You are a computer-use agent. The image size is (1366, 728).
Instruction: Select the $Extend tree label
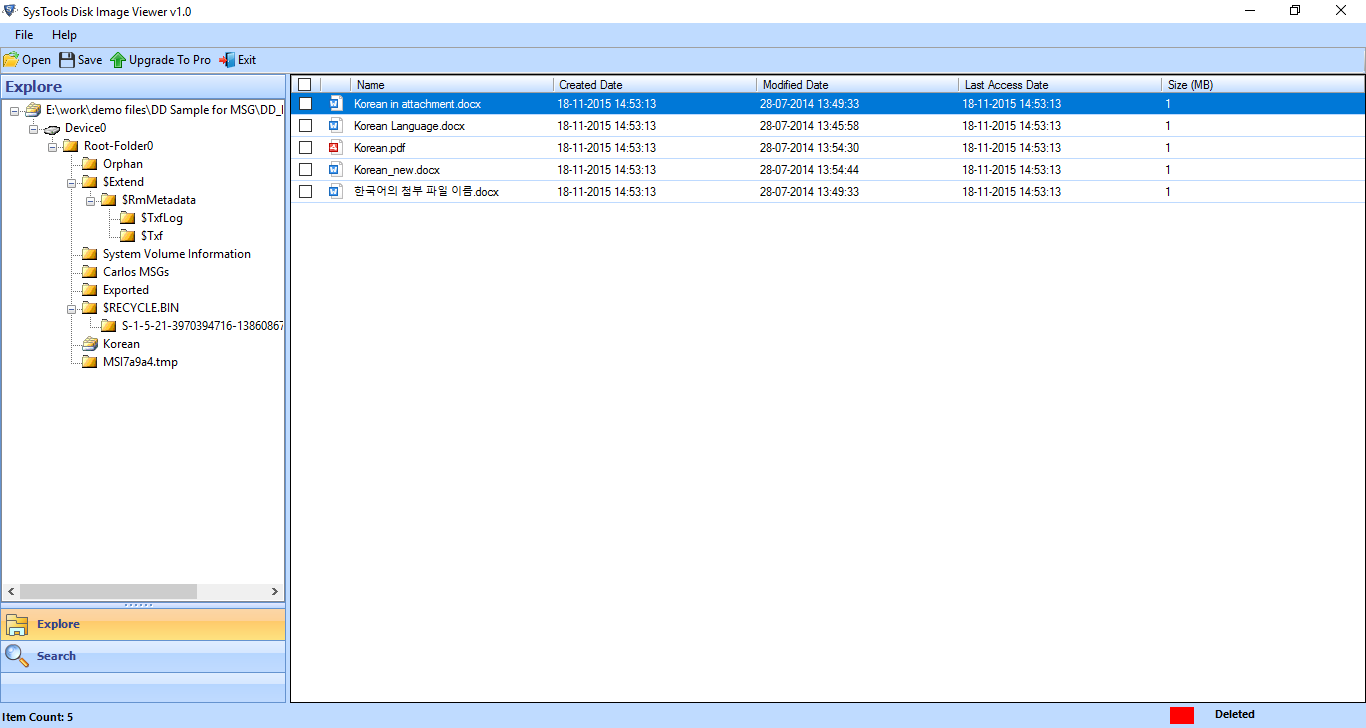(123, 182)
